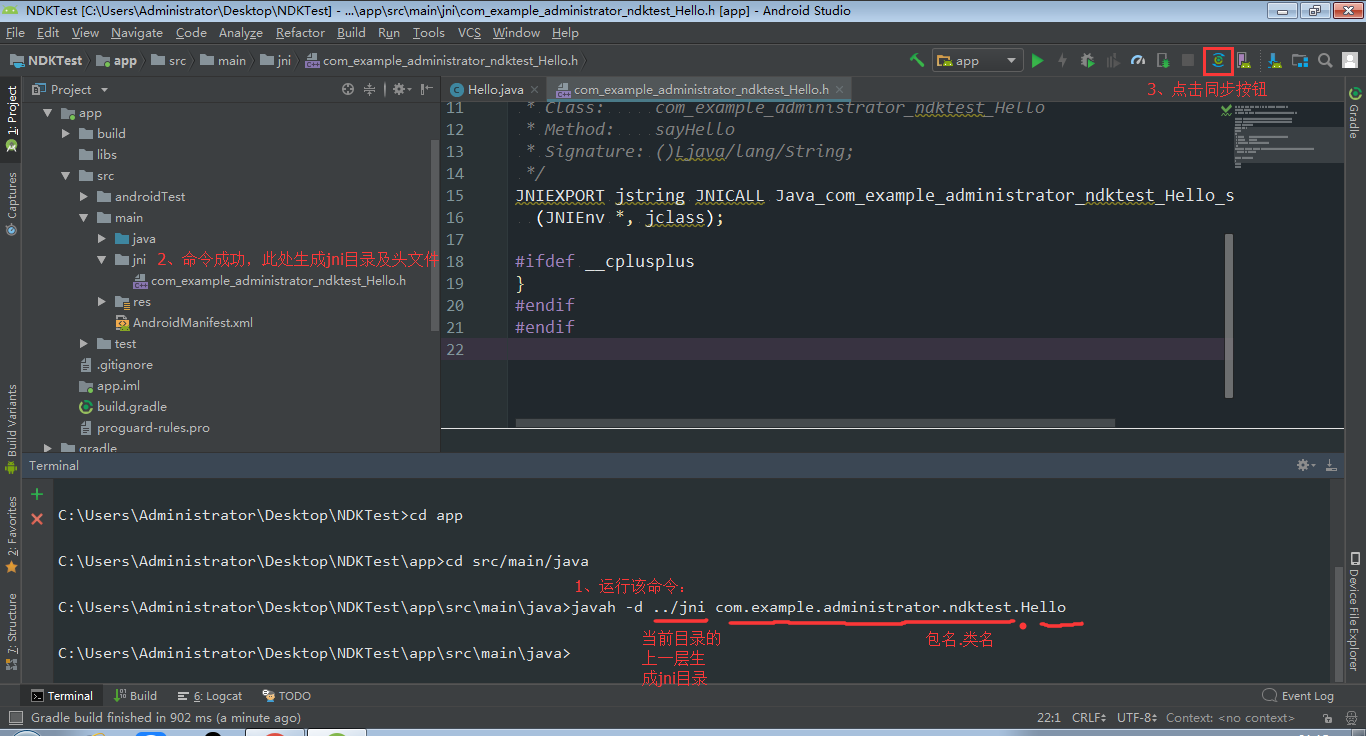Expand the test folder
The width and height of the screenshot is (1366, 736).
click(84, 344)
